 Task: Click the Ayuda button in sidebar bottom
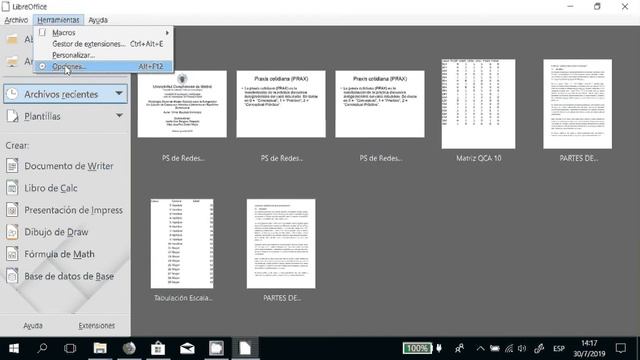(x=33, y=325)
